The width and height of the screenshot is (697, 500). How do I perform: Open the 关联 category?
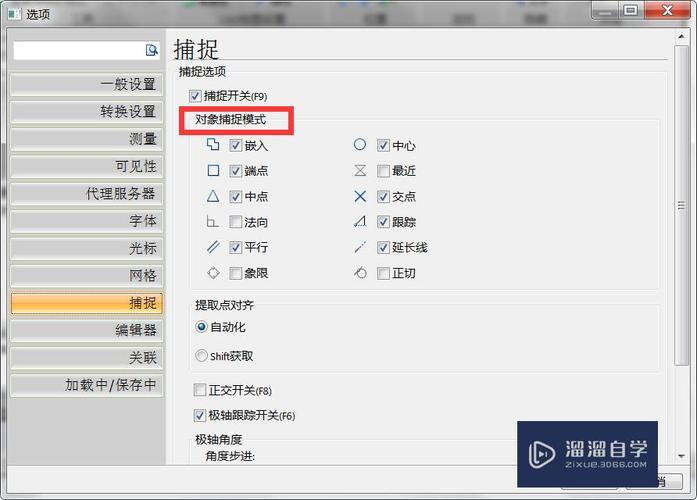(x=87, y=358)
